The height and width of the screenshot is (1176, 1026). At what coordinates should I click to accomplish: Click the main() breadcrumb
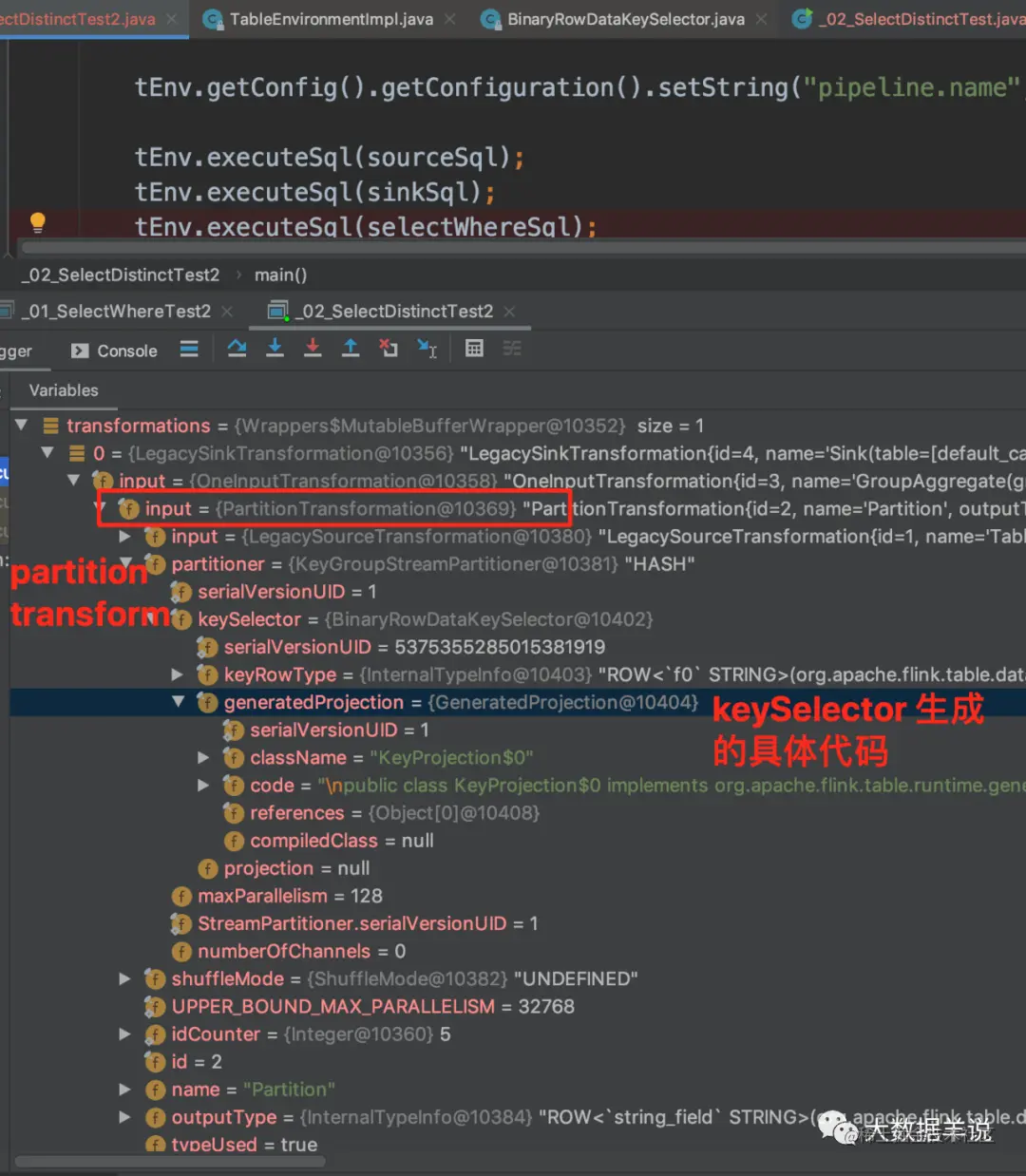(280, 275)
